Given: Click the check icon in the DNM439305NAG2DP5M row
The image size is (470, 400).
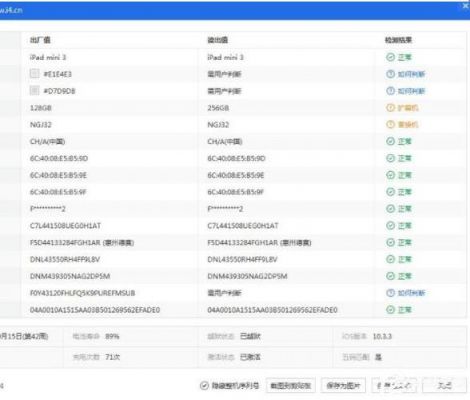Looking at the screenshot, I should point(390,276).
